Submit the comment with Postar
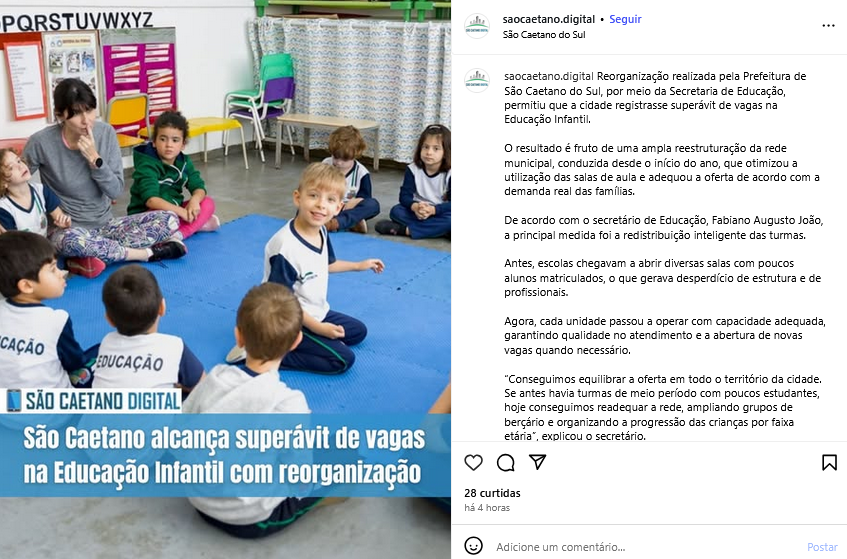Viewport: 847px width, 559px height. [822, 547]
